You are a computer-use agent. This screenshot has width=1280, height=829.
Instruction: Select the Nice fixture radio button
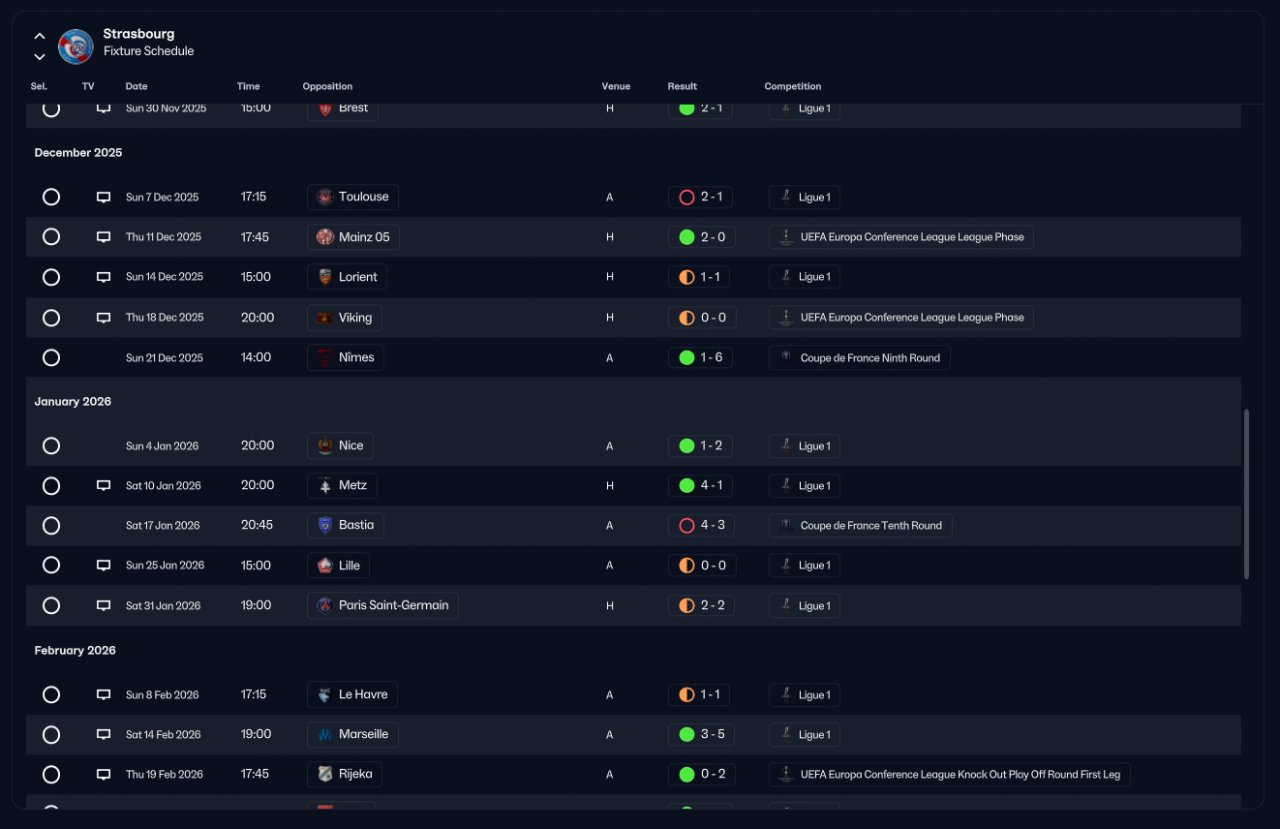tap(51, 446)
